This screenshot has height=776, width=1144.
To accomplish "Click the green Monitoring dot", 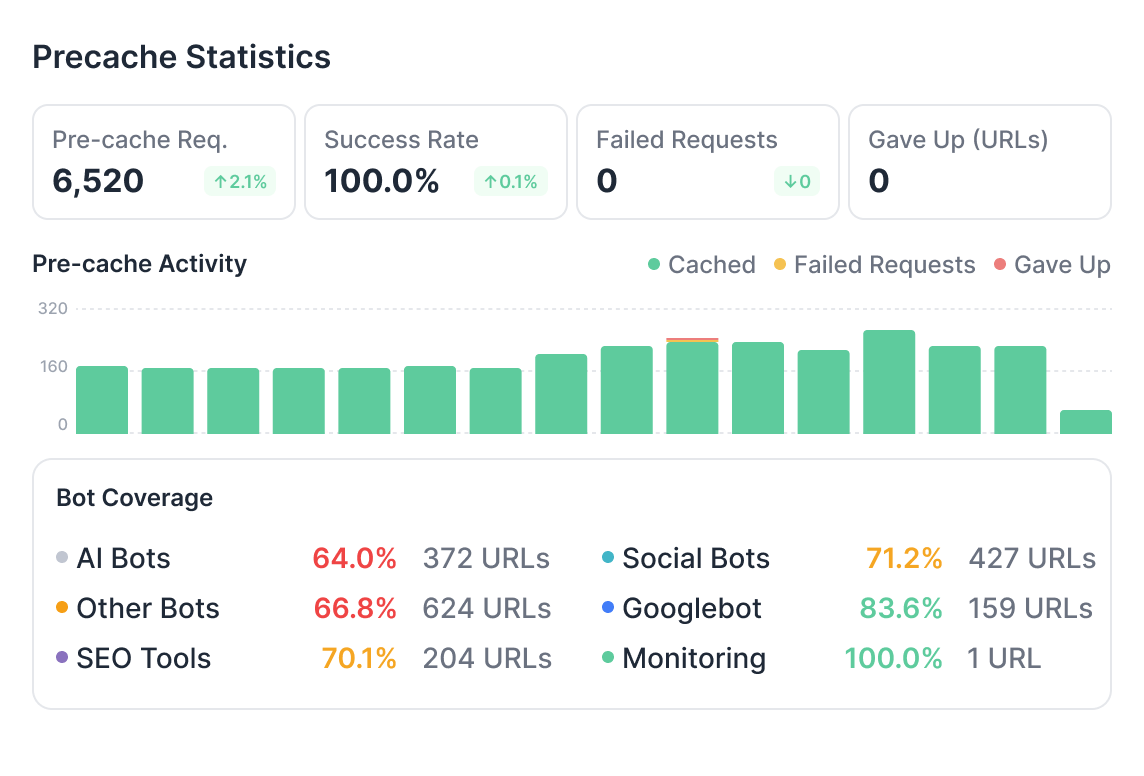I will coord(608,657).
